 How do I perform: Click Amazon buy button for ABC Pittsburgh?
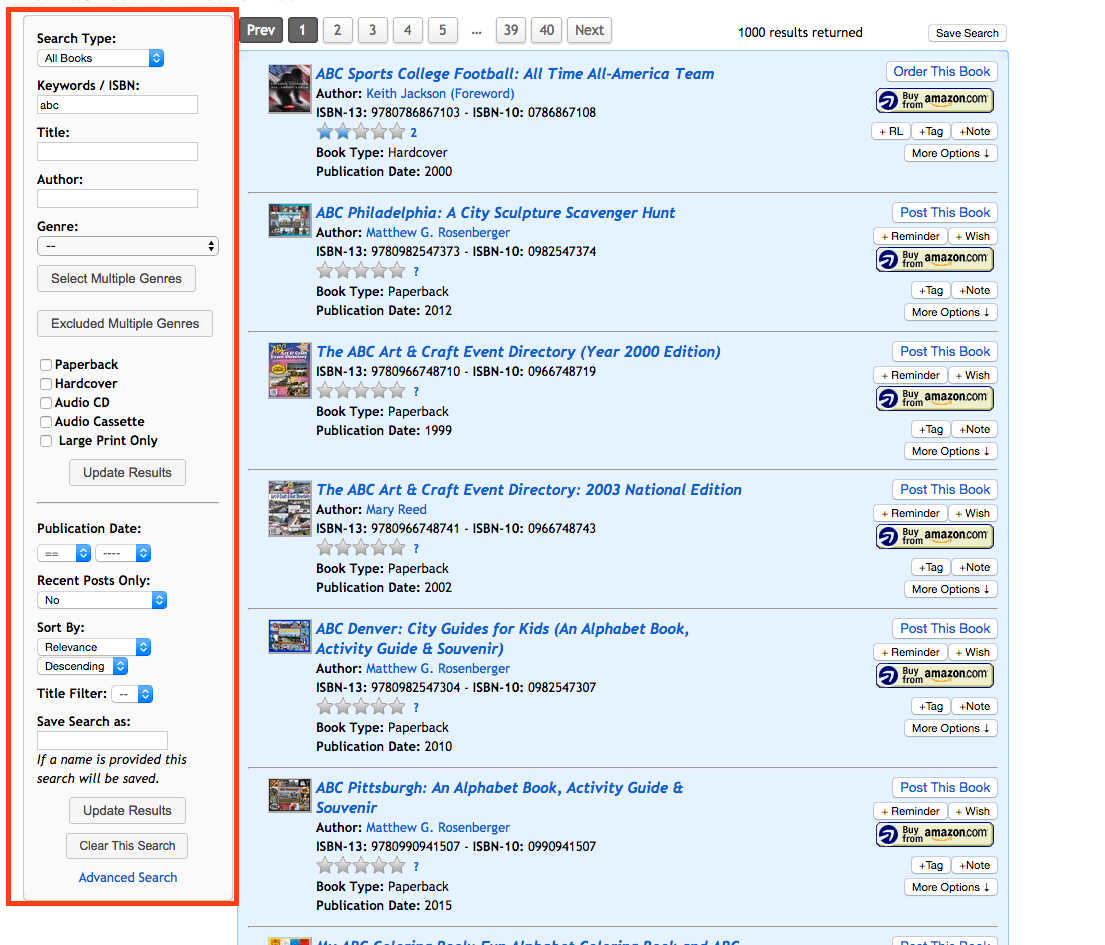click(935, 834)
